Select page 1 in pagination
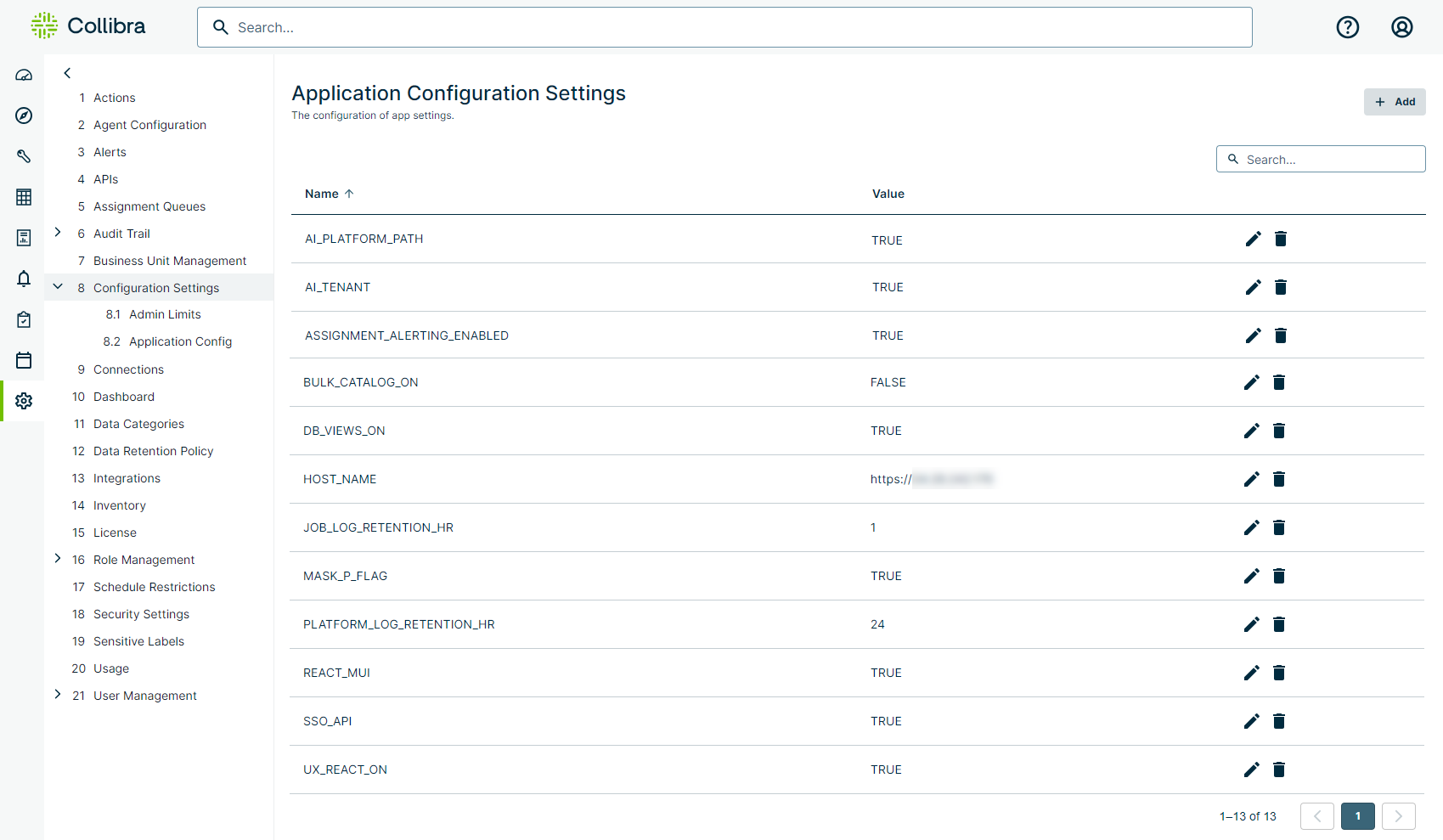Viewport: 1443px width, 840px height. pos(1357,816)
